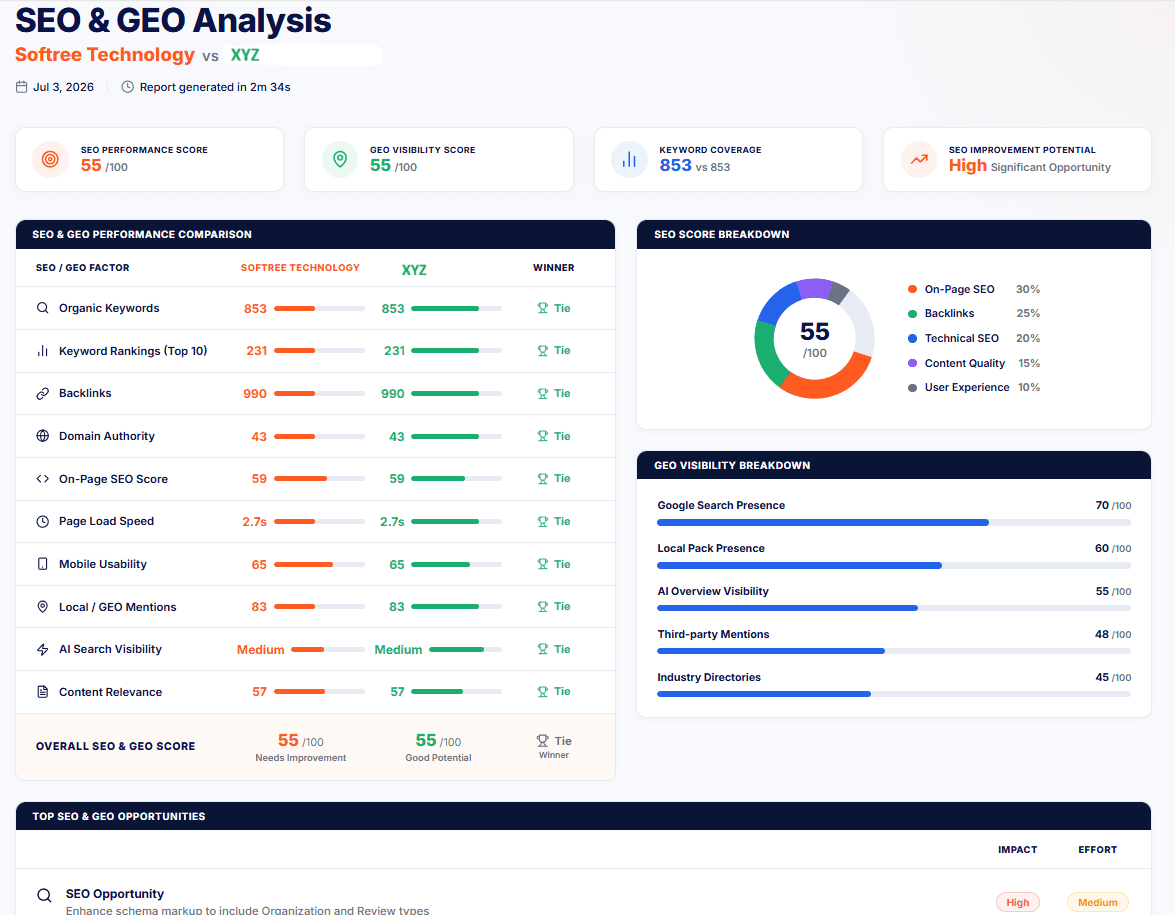Click the Softree Technology name in the page header

pos(105,55)
